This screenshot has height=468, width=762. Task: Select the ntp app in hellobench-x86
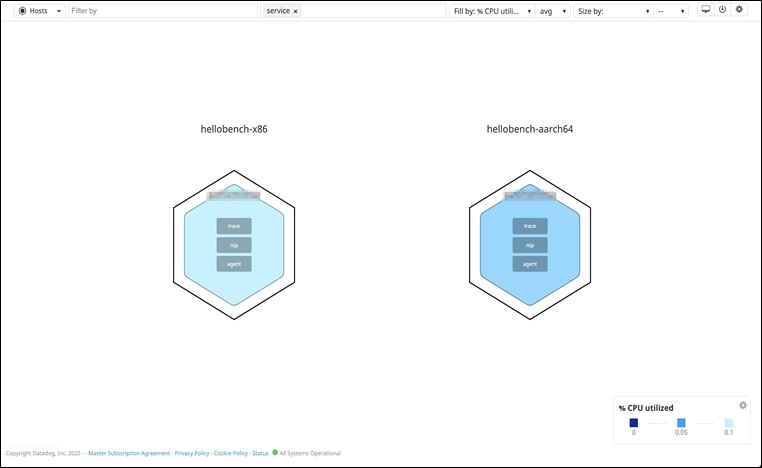[234, 245]
